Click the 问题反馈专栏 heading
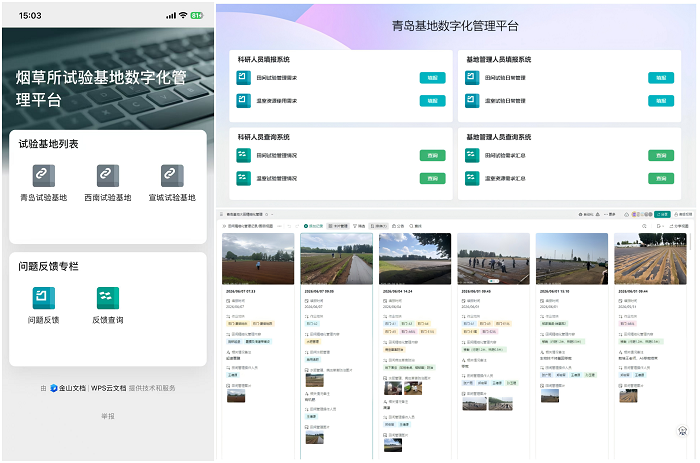The height and width of the screenshot is (463, 700). tap(48, 266)
